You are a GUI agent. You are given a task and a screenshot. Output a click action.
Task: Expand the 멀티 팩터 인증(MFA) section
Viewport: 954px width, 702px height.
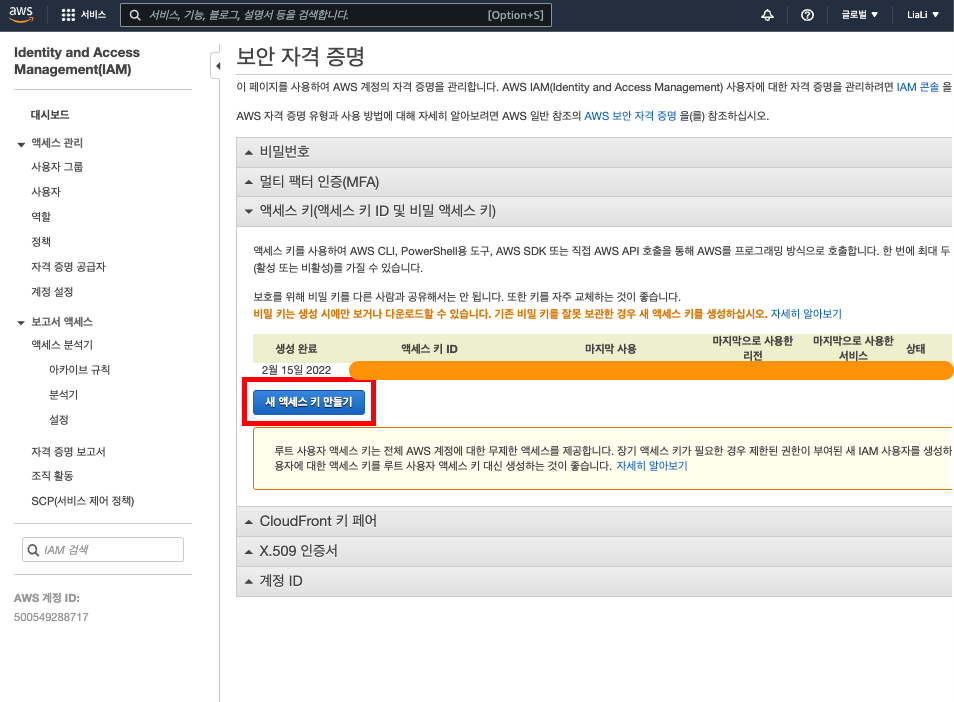(594, 181)
